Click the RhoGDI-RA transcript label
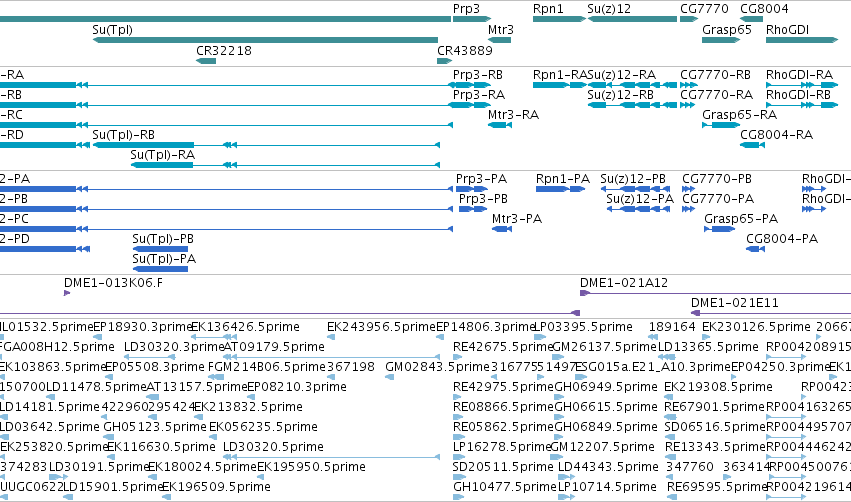 [799, 75]
